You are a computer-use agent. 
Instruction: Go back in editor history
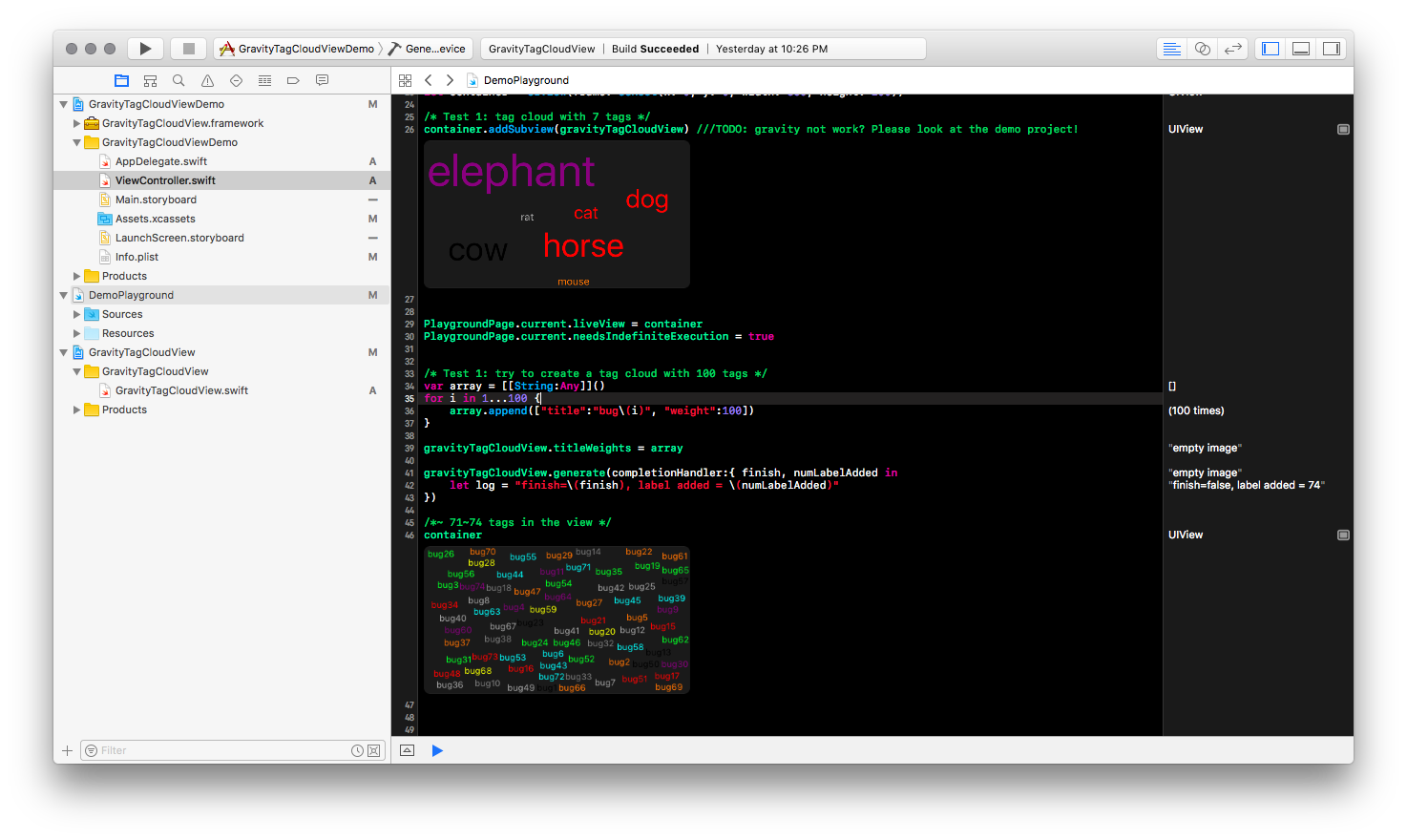[x=429, y=80]
